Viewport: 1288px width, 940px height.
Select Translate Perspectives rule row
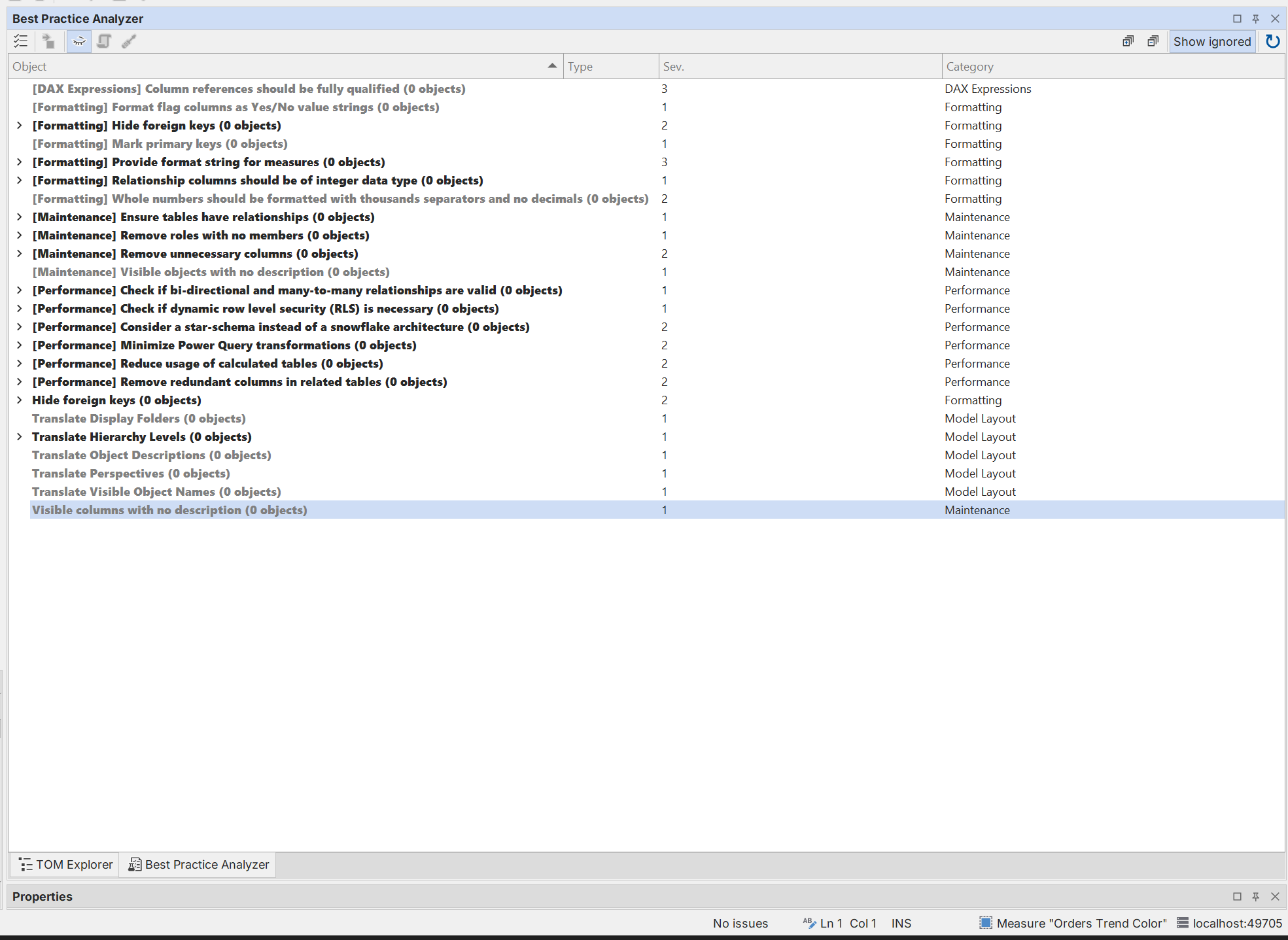click(131, 474)
